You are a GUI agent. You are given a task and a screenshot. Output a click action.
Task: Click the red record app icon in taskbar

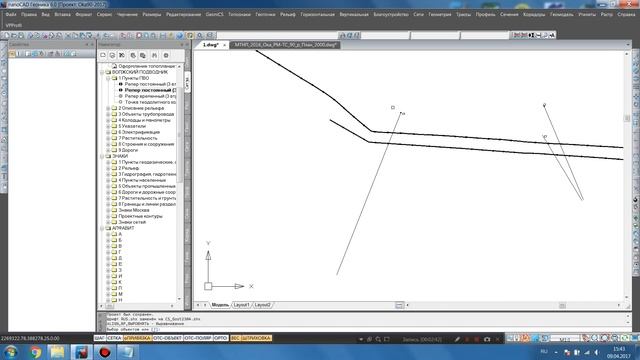click(x=104, y=352)
